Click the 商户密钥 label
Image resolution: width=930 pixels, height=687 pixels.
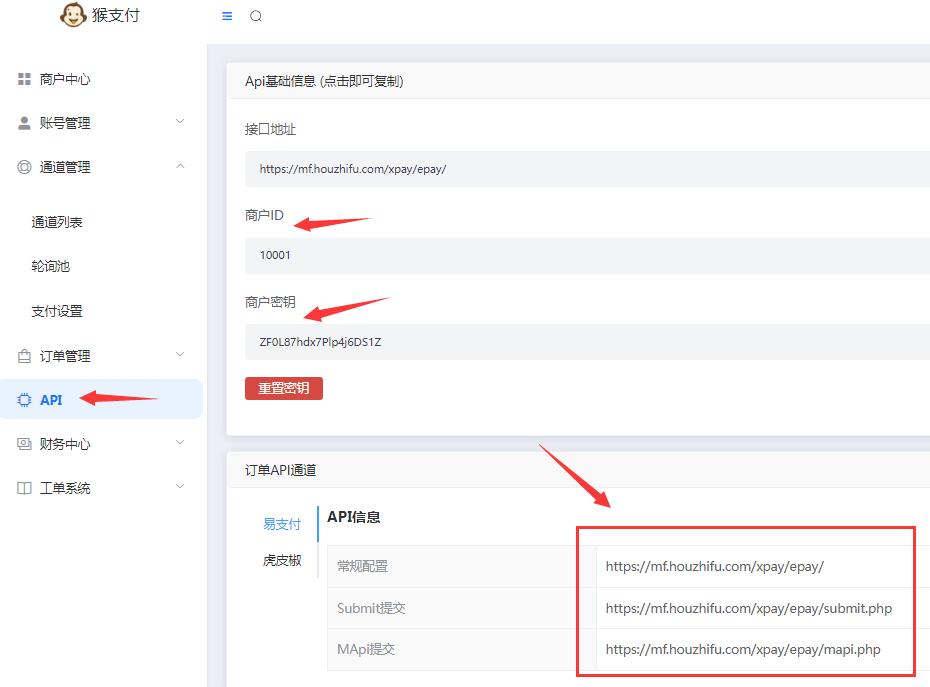coord(270,302)
